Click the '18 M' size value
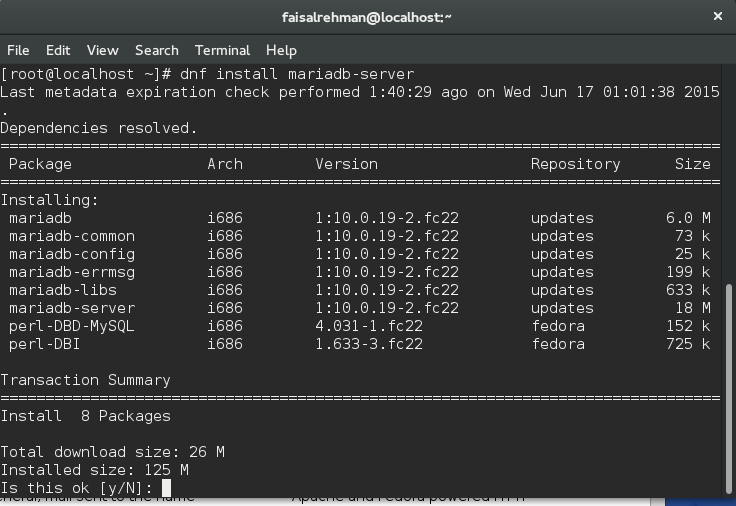The image size is (736, 506). (693, 308)
